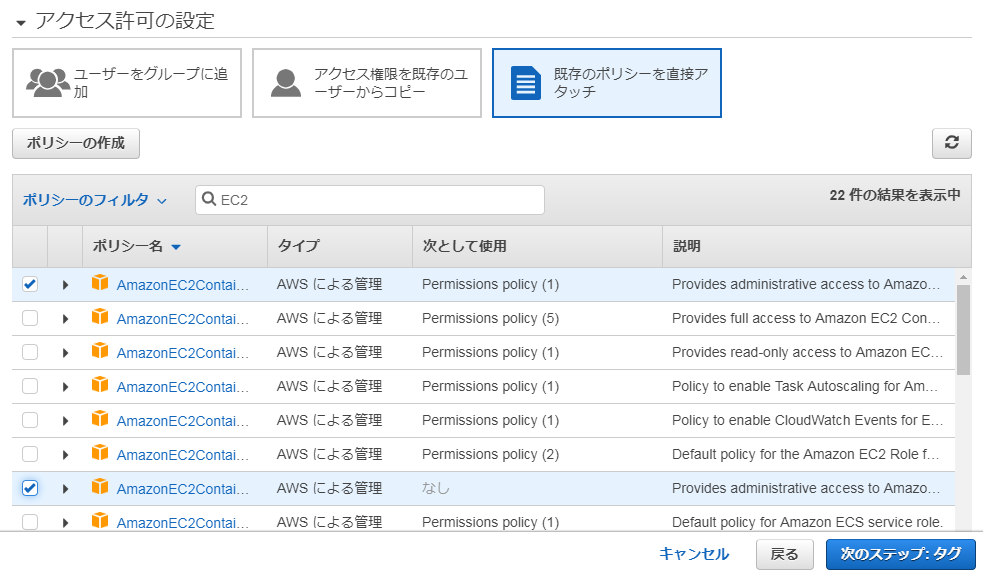Click policy box icon in read-only access row

point(100,351)
